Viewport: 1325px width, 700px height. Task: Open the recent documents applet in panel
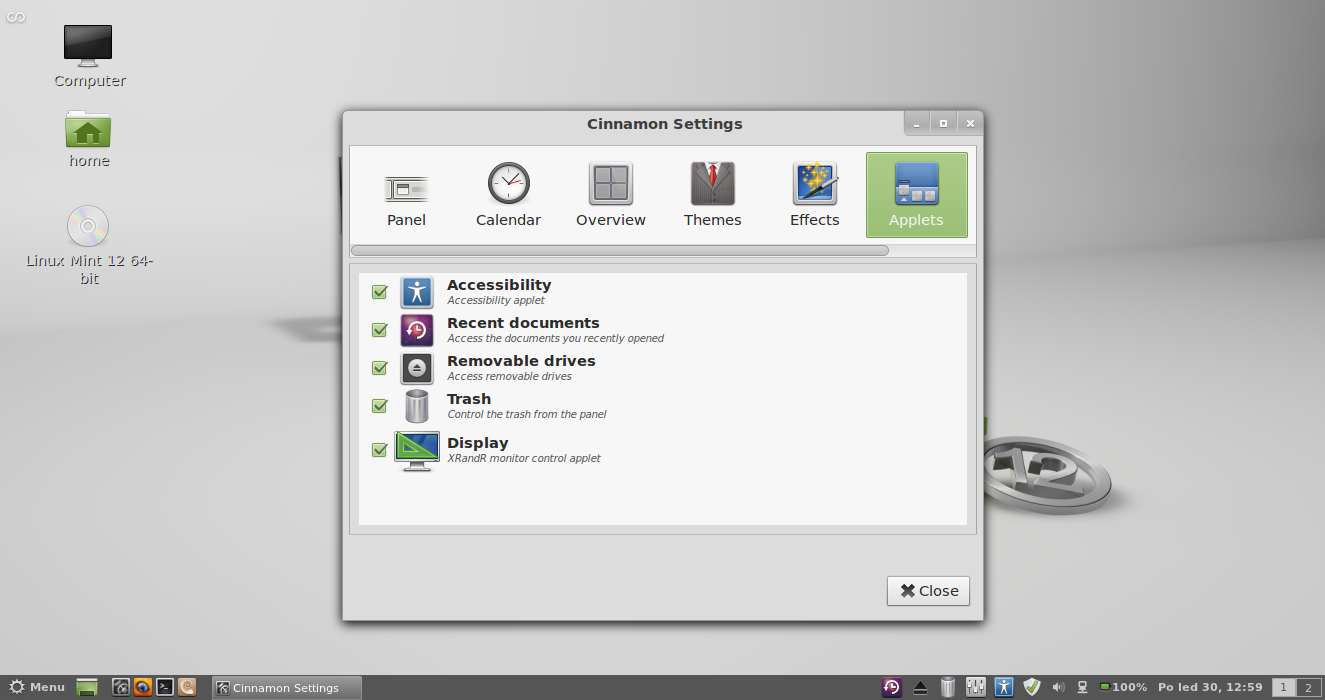[891, 687]
